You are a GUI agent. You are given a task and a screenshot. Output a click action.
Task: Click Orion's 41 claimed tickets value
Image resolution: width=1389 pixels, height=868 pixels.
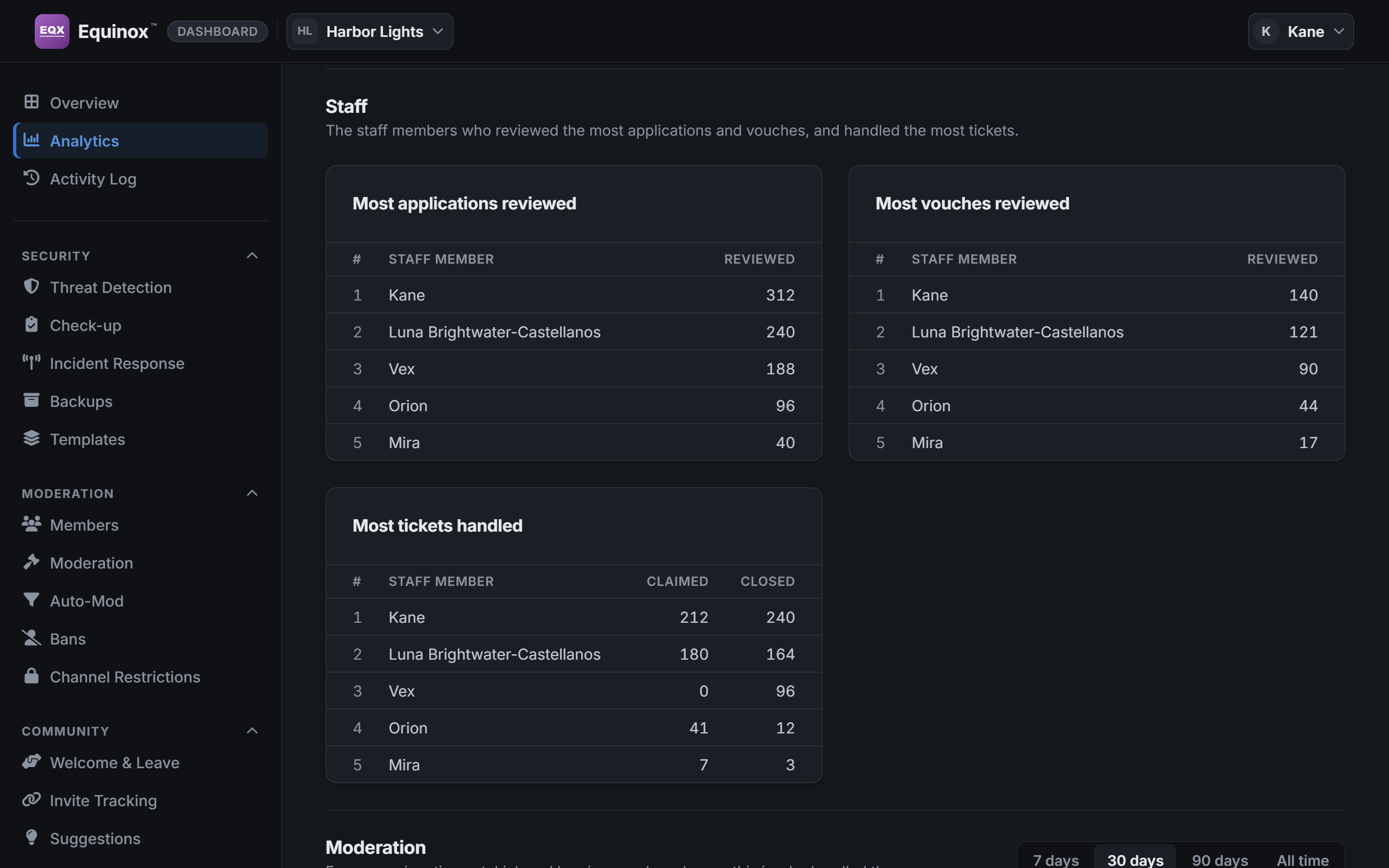(698, 728)
